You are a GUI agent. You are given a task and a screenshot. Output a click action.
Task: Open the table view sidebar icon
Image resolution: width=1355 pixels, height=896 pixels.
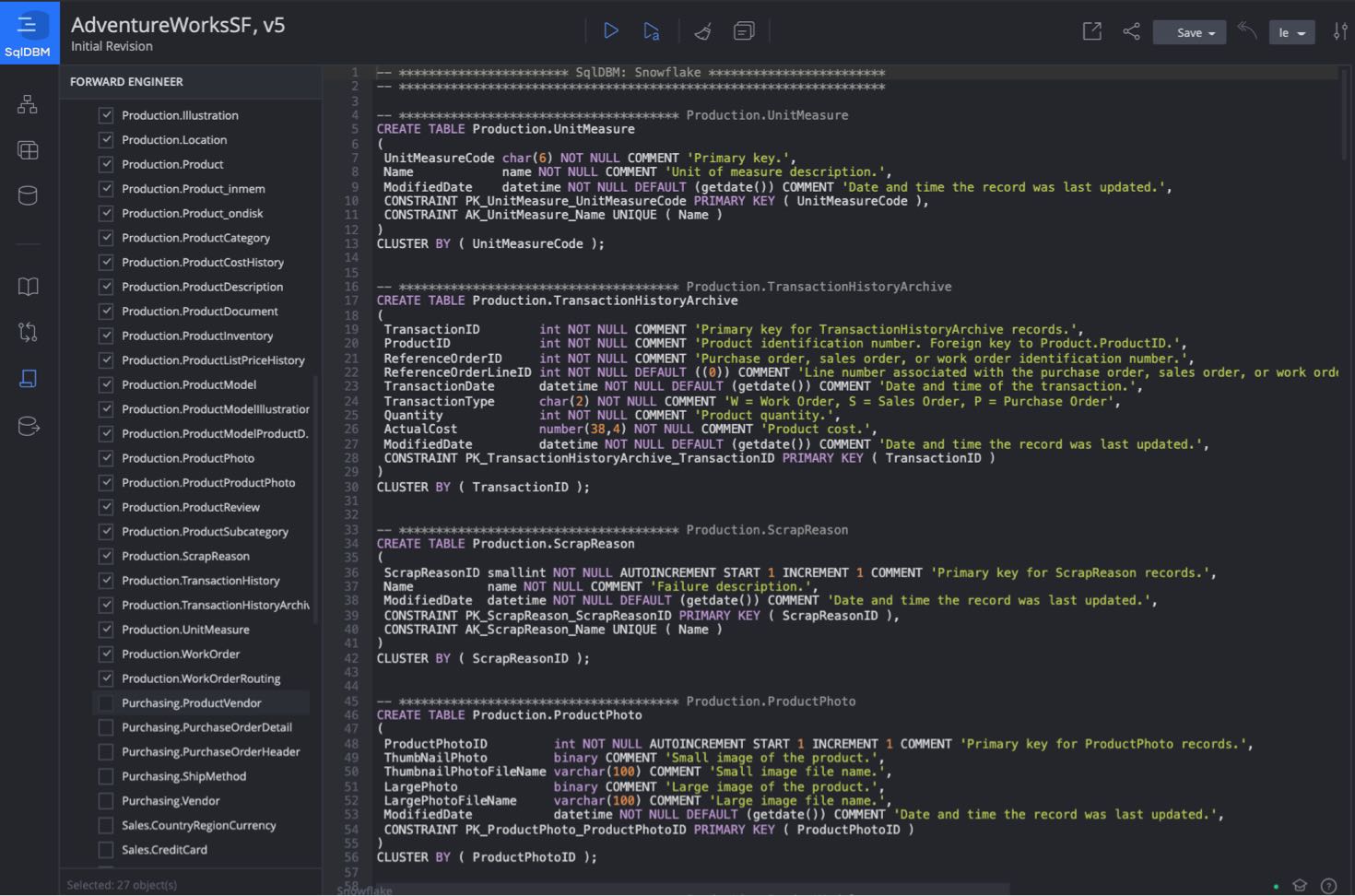click(28, 149)
